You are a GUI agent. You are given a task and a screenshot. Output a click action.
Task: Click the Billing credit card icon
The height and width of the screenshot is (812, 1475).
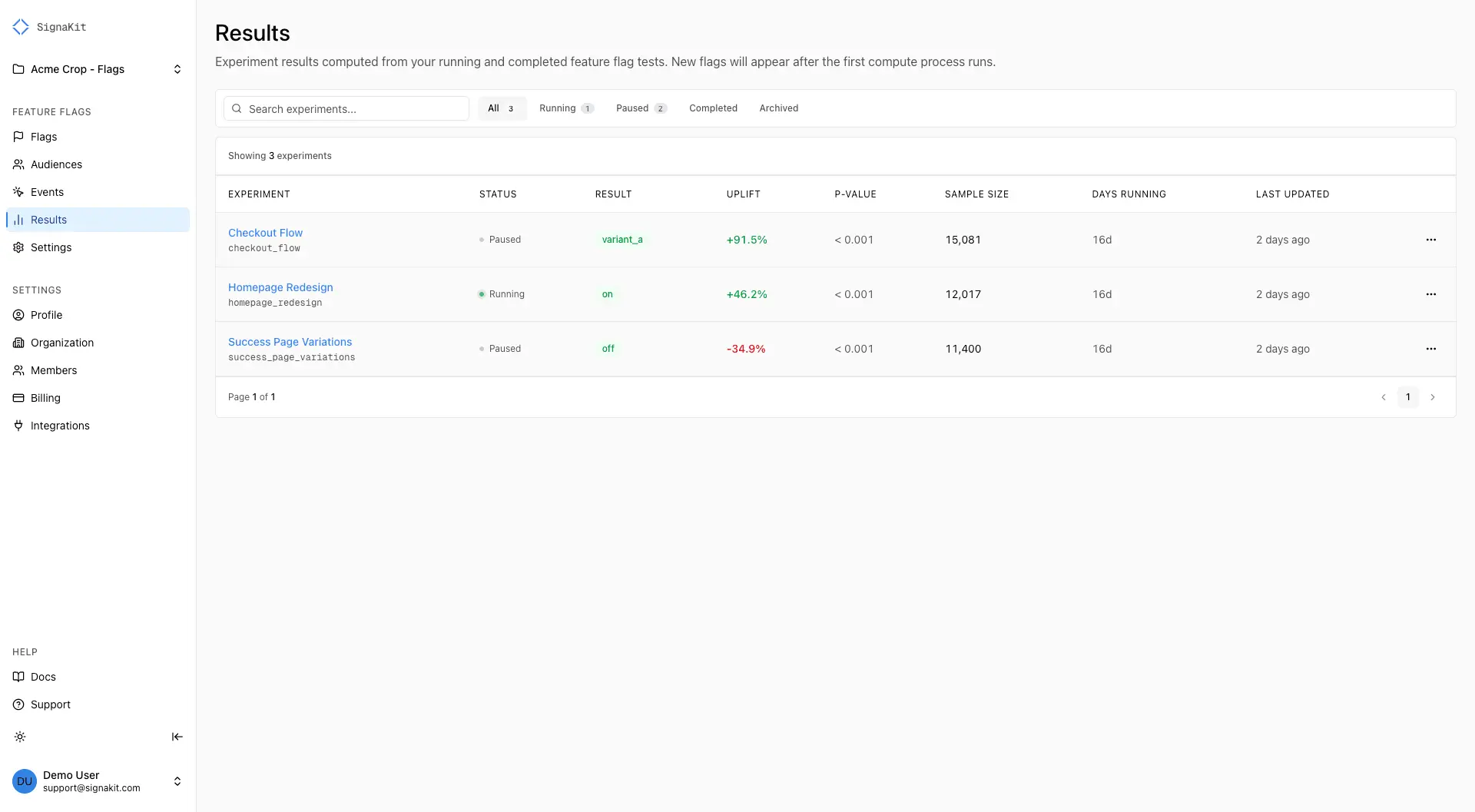pos(18,398)
